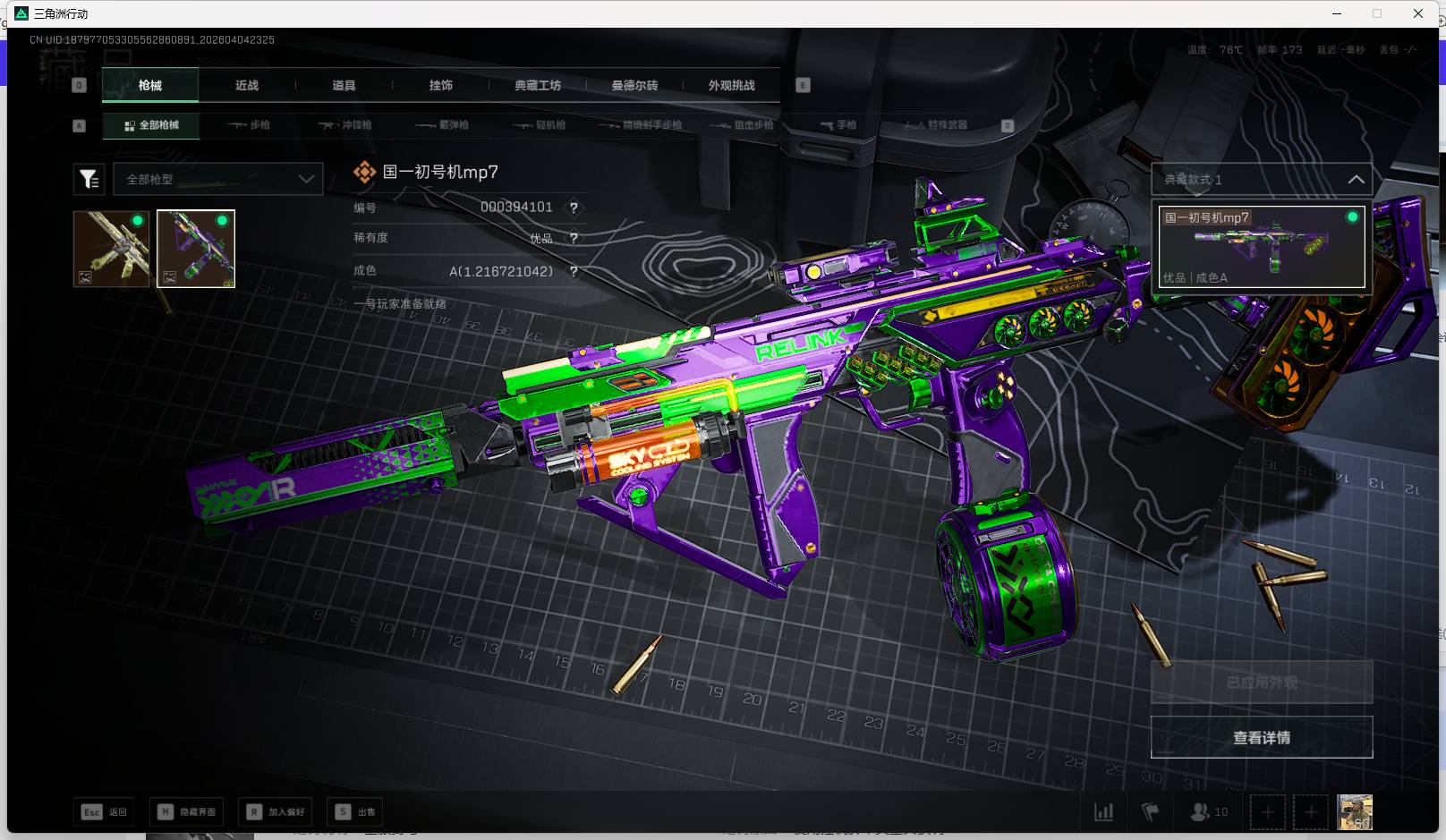Go to the 曼德尔砖 tab
Viewport: 1446px width, 840px height.
tap(634, 85)
